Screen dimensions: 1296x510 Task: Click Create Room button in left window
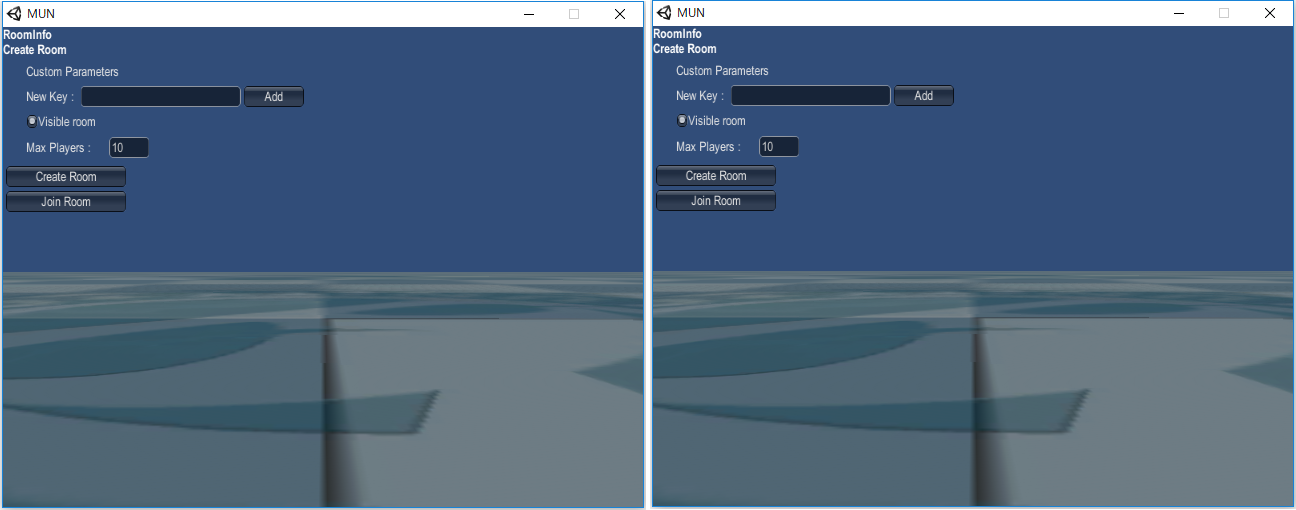[x=66, y=177]
